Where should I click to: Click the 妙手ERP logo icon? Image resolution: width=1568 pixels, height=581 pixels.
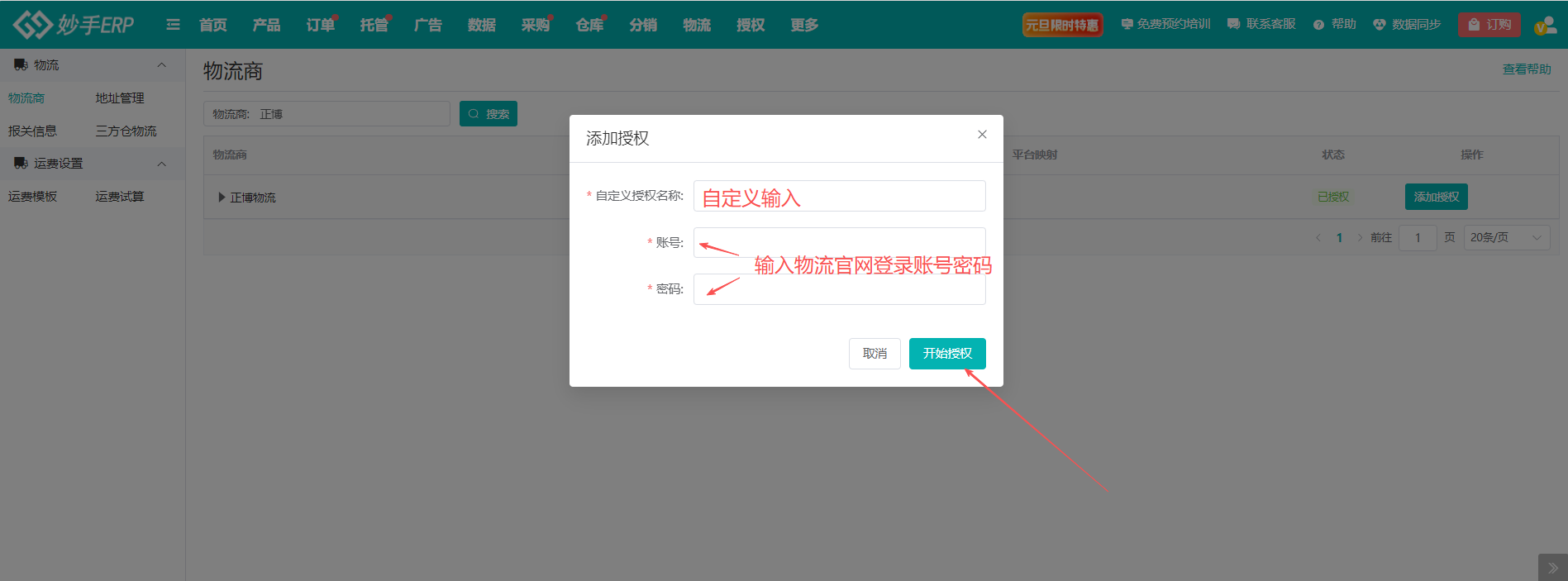click(33, 25)
